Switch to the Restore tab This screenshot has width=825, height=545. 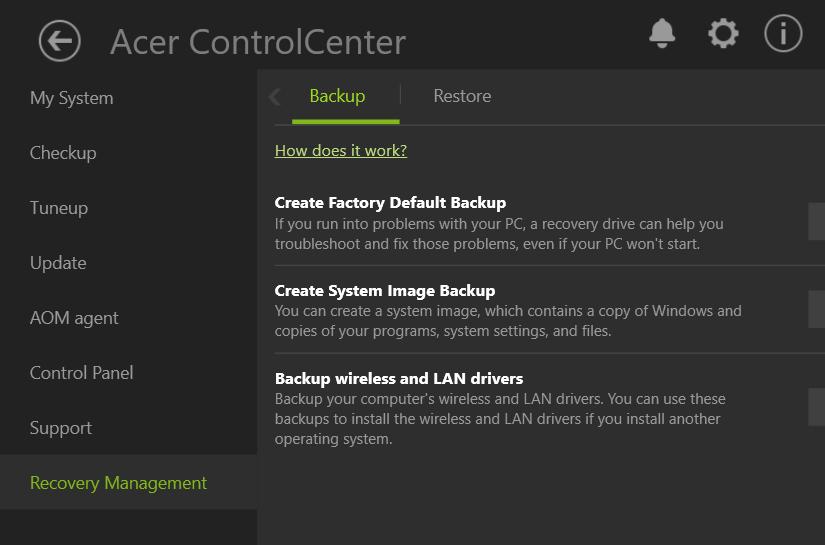462,96
